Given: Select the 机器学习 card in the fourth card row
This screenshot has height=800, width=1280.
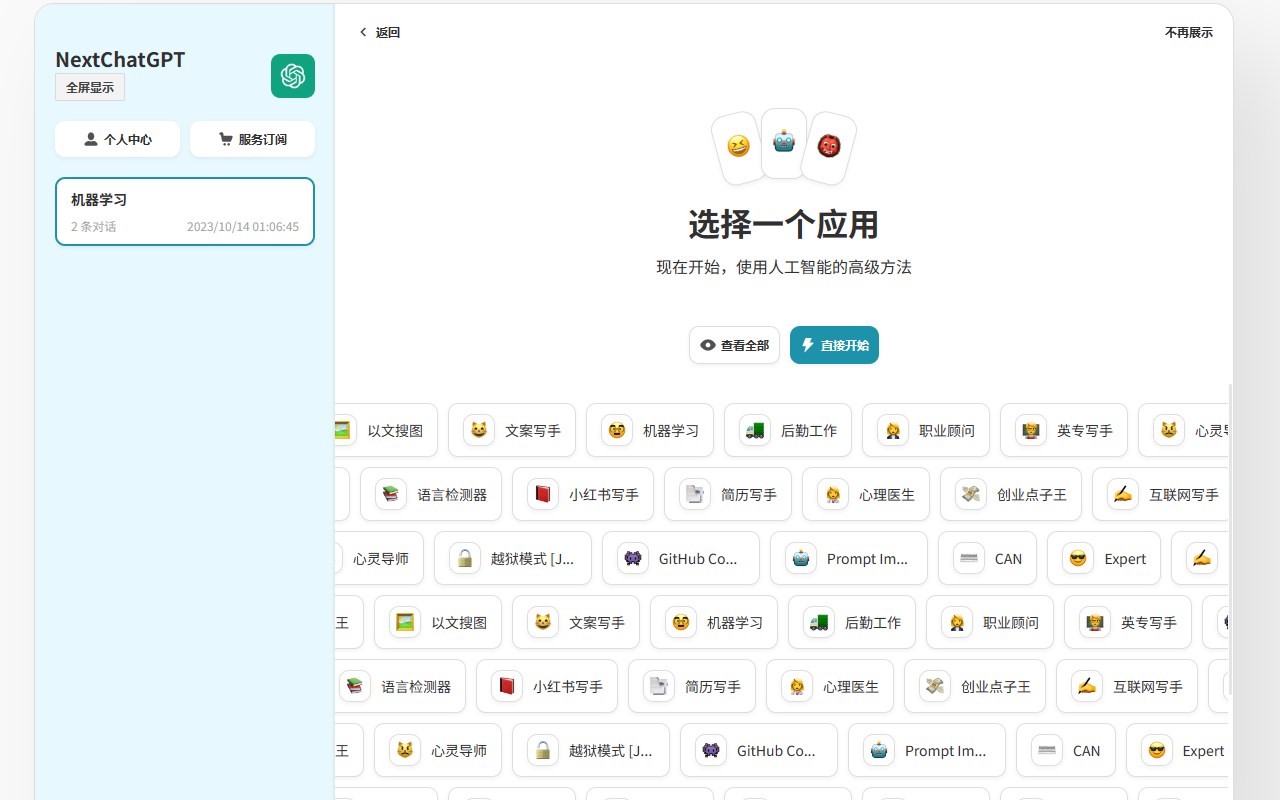Looking at the screenshot, I should [x=714, y=622].
